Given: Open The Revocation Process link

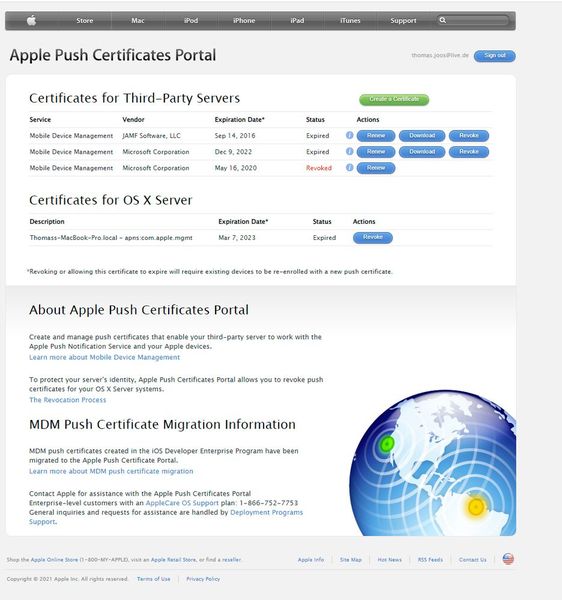Looking at the screenshot, I should 68,400.
